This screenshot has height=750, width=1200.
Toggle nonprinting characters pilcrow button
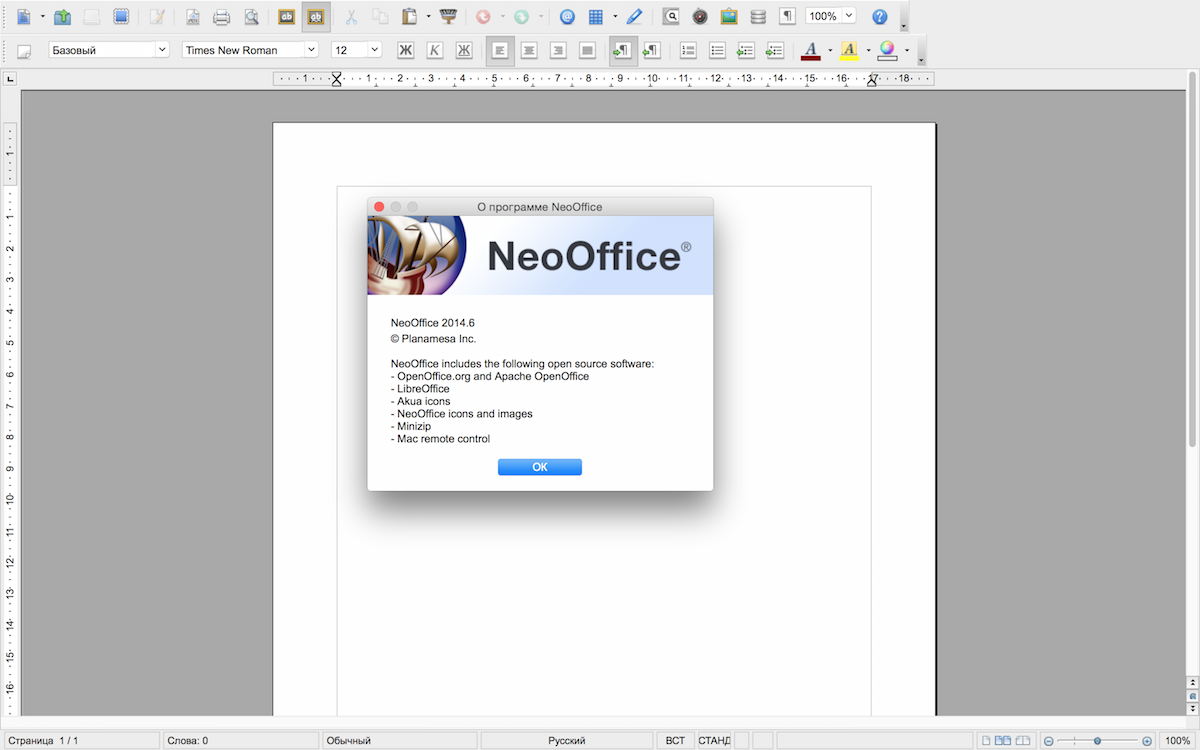click(788, 17)
